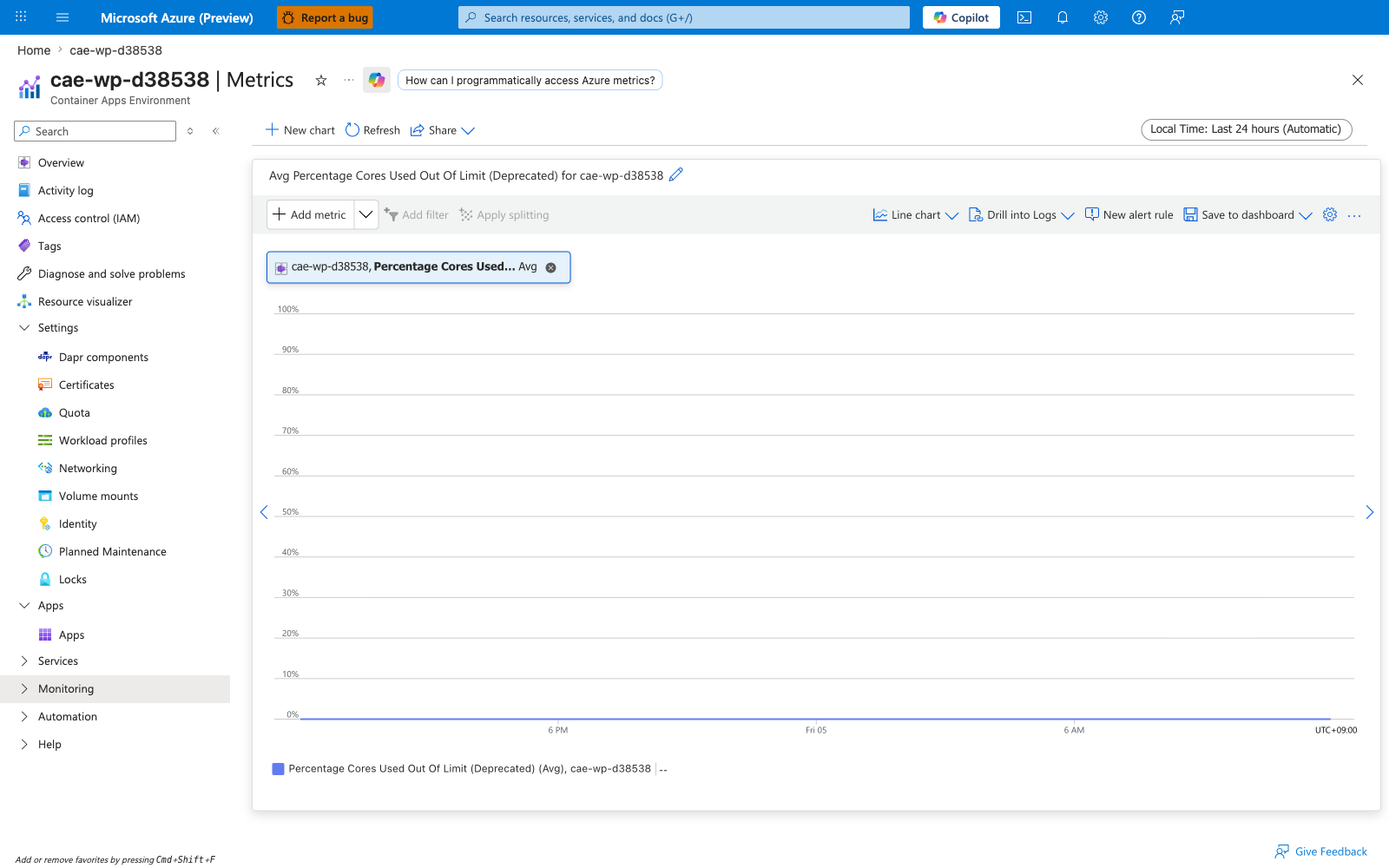The height and width of the screenshot is (868, 1389).
Task: Open Activity log in the sidebar
Action: (65, 190)
